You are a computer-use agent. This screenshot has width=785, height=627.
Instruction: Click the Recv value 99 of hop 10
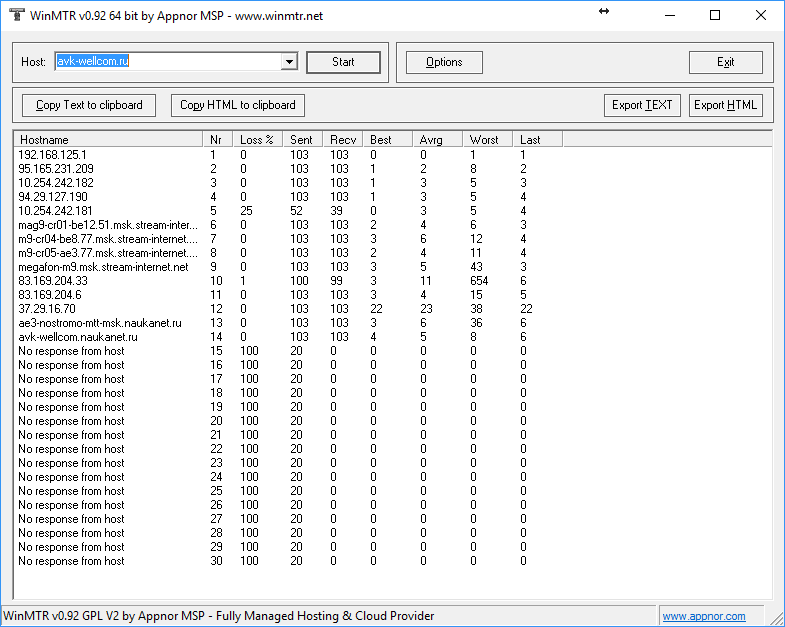(336, 281)
